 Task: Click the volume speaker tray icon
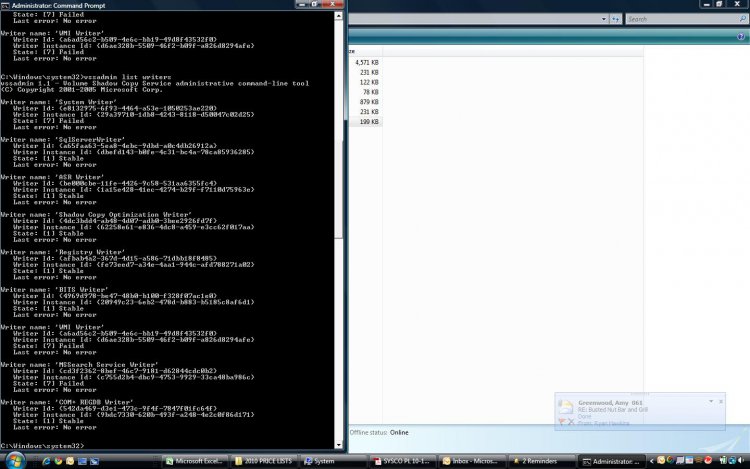741,461
